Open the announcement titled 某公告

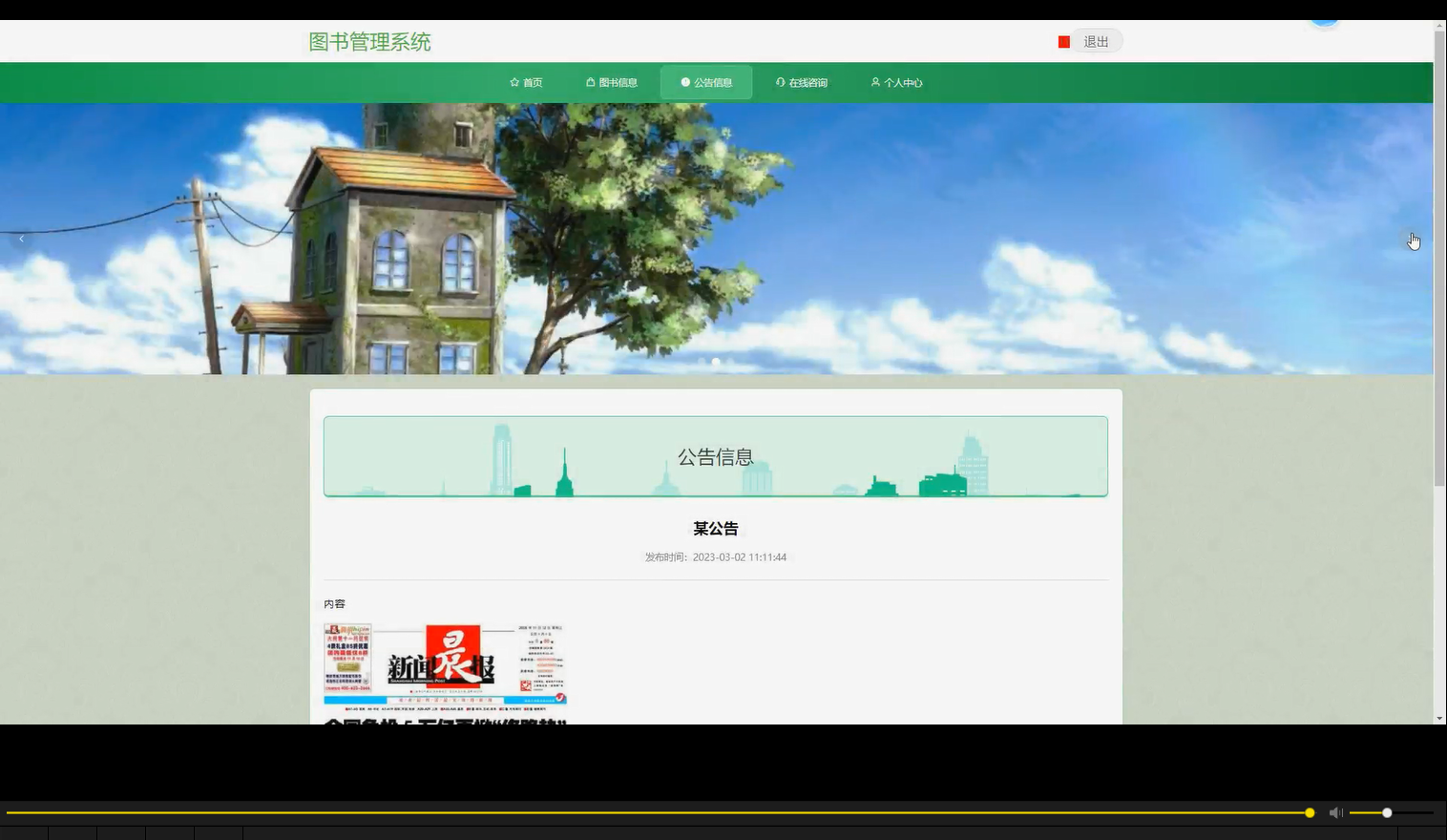coord(716,528)
